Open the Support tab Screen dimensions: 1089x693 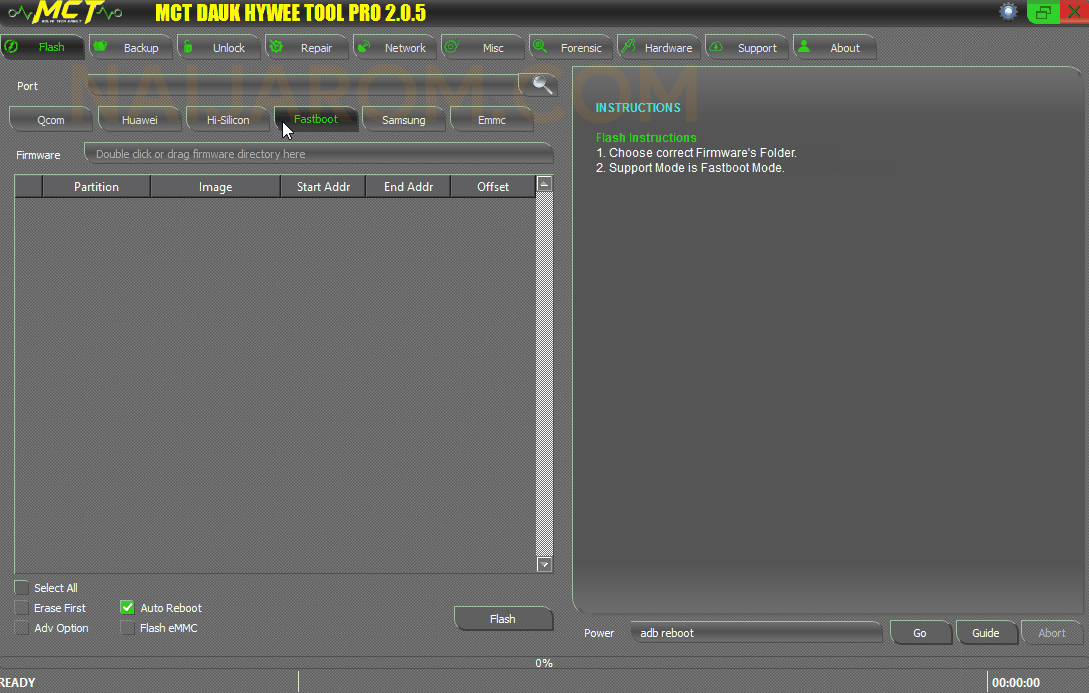(x=746, y=47)
